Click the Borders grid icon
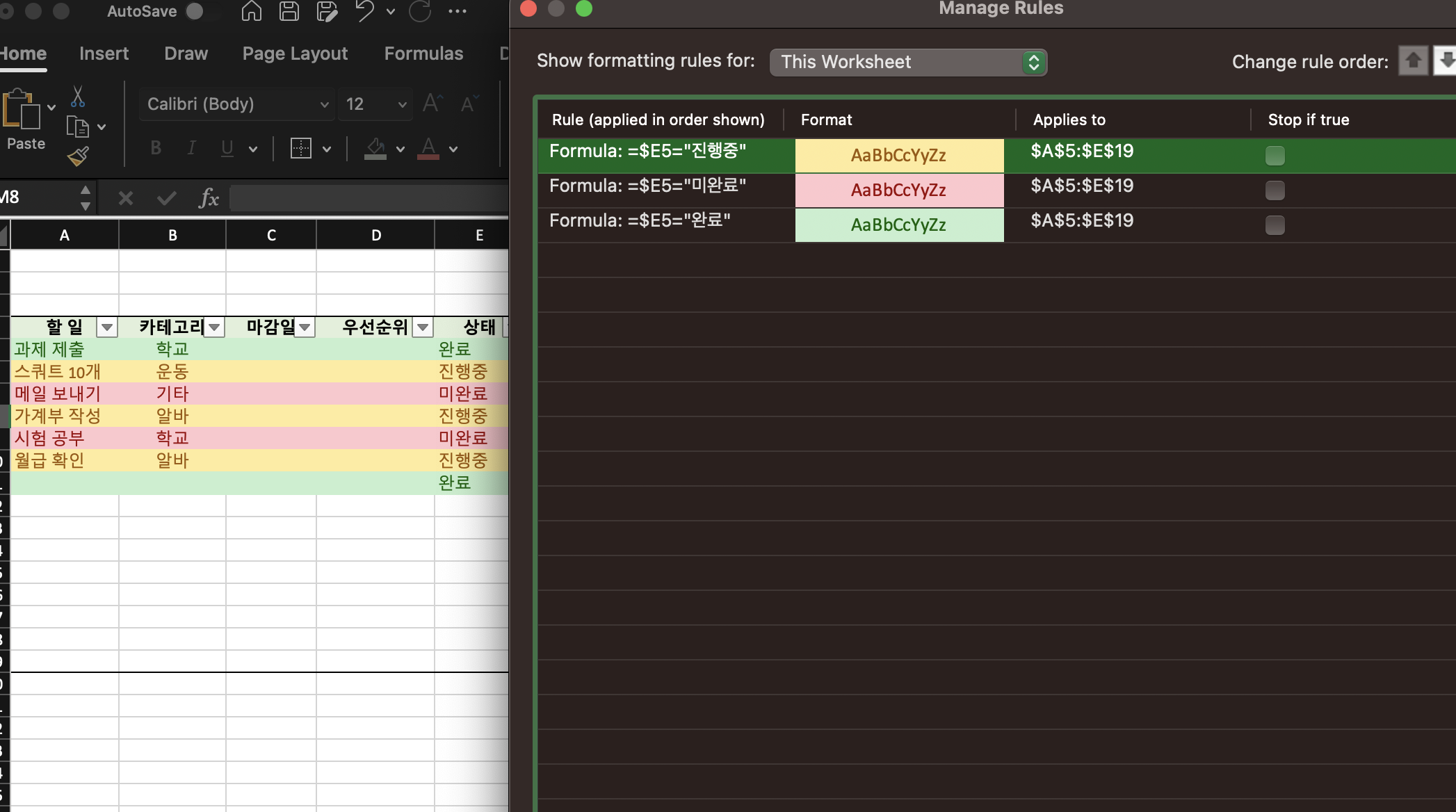The image size is (1456, 812). coord(300,148)
